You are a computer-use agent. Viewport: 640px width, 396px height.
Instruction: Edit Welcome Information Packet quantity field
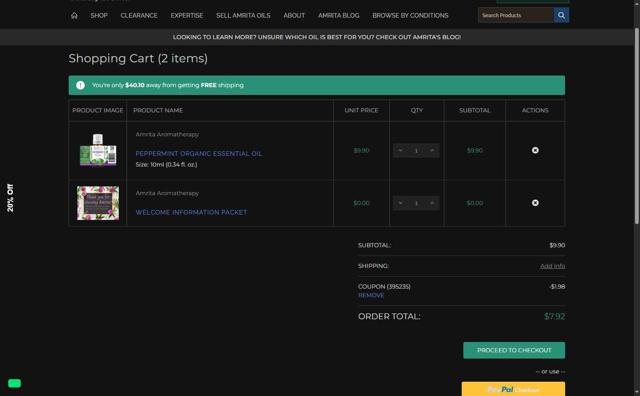pyautogui.click(x=416, y=203)
